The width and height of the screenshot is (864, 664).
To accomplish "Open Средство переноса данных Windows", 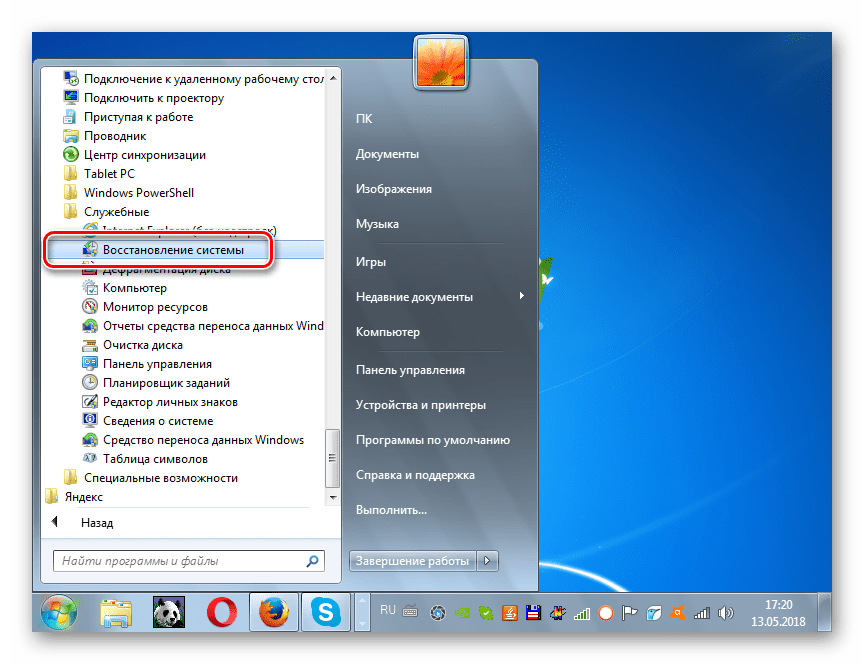I will [193, 440].
